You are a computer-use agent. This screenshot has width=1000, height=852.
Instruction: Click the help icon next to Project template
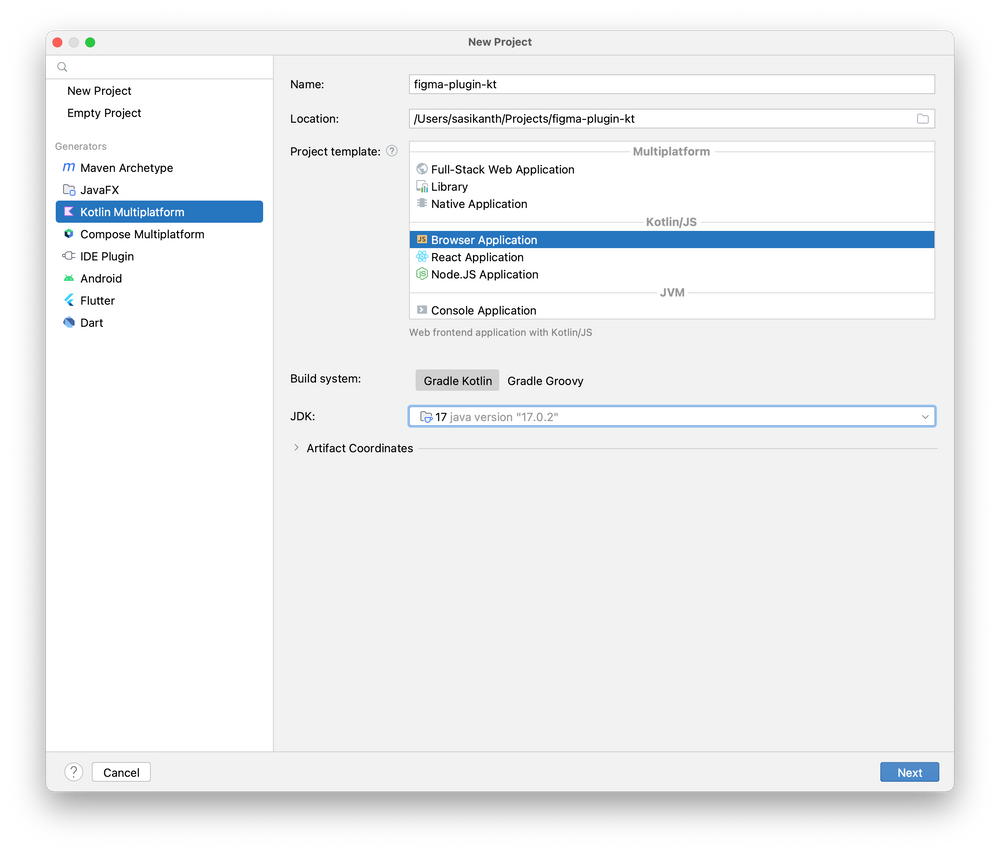point(390,151)
